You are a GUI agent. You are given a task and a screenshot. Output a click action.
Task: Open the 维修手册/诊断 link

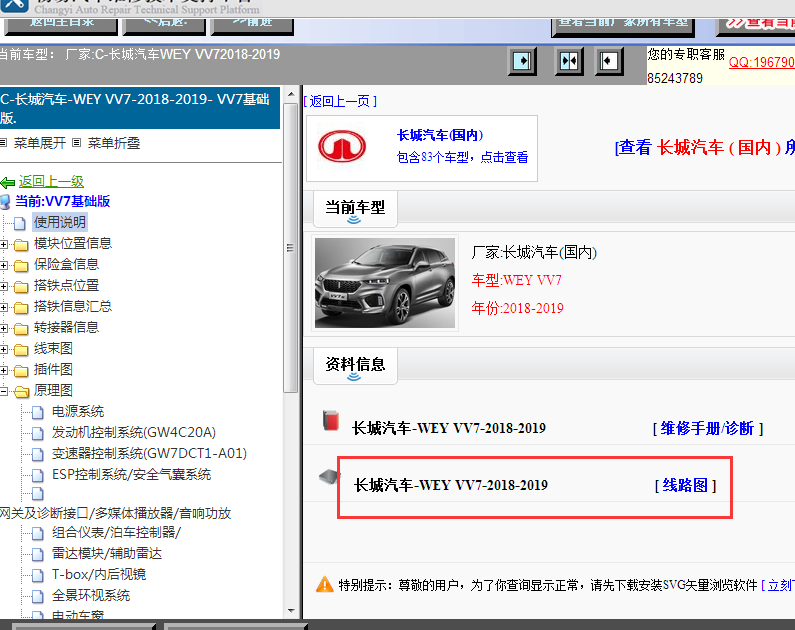[707, 428]
